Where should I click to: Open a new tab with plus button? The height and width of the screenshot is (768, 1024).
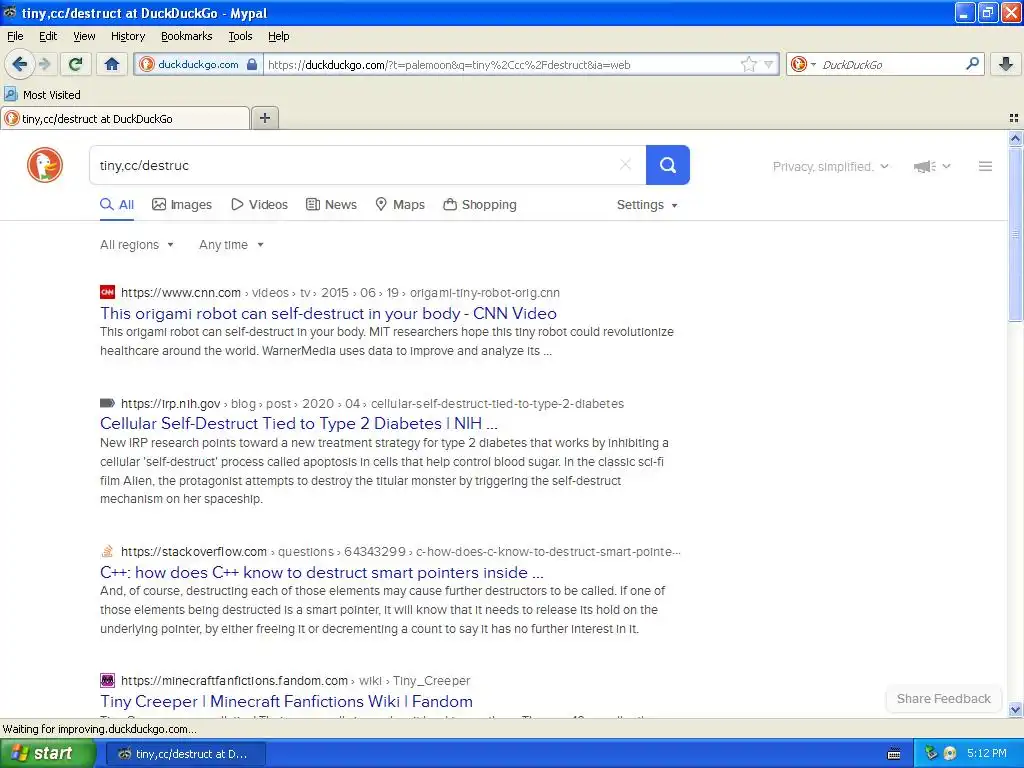(264, 118)
